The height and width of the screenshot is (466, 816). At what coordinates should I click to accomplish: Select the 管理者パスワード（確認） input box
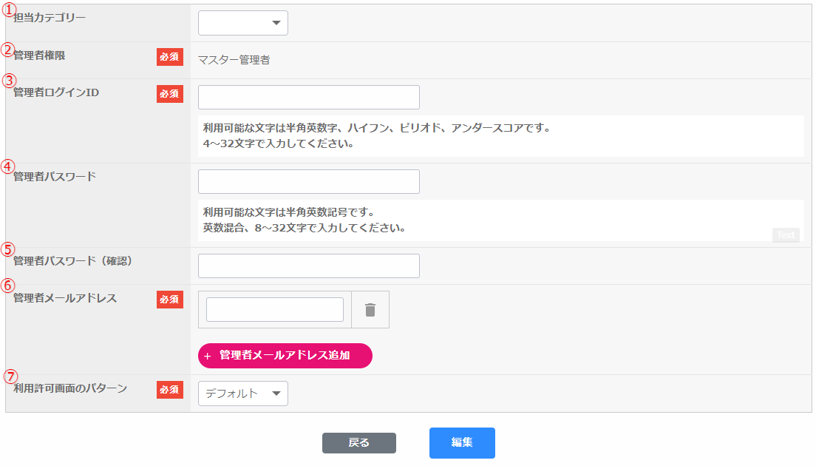click(309, 265)
